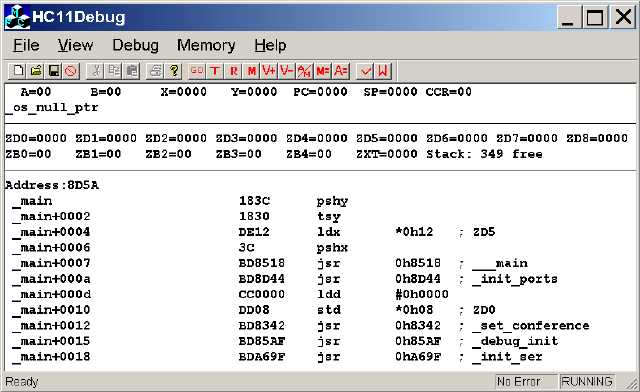
Task: Click the ZD4=0000 value
Action: (317, 138)
